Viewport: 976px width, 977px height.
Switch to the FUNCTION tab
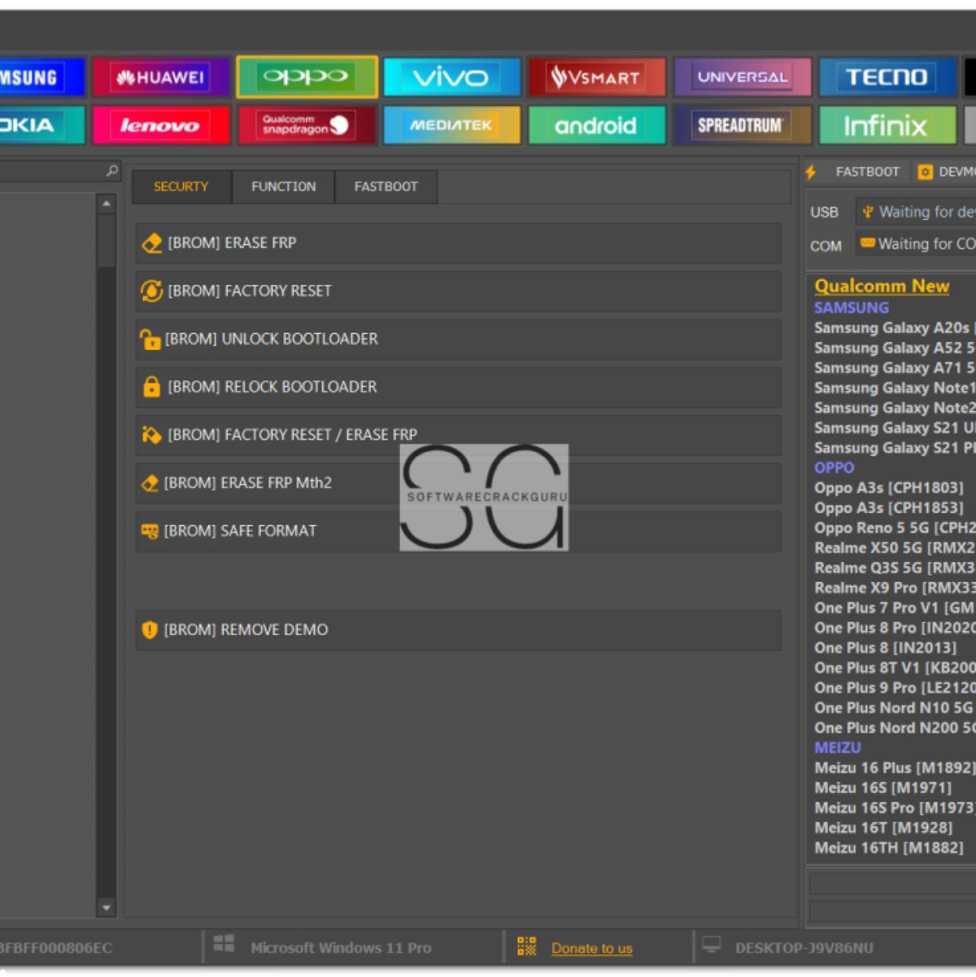pyautogui.click(x=284, y=187)
